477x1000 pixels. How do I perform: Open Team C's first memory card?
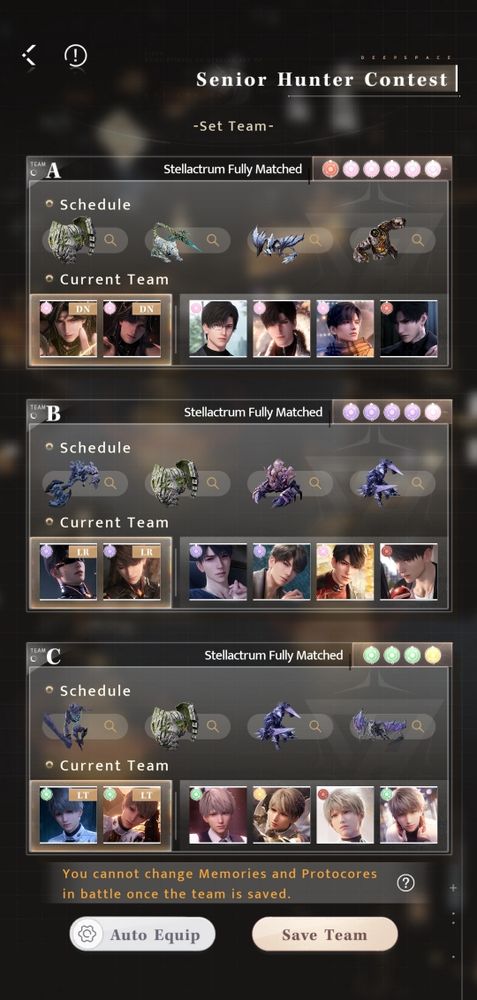218,814
